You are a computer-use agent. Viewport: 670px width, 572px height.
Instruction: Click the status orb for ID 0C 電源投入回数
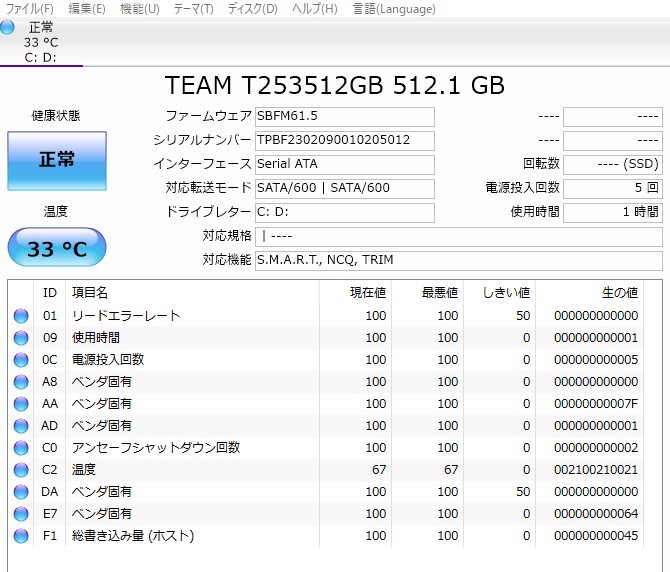point(21,360)
